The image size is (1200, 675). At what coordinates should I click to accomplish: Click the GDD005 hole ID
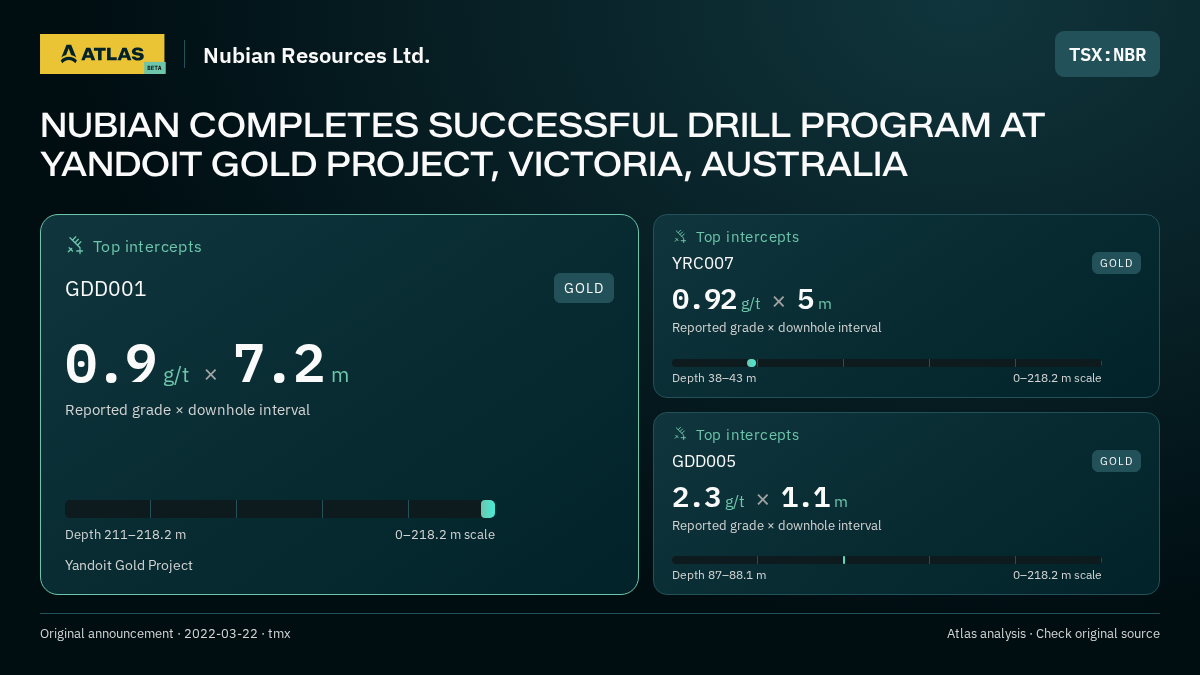pos(704,461)
